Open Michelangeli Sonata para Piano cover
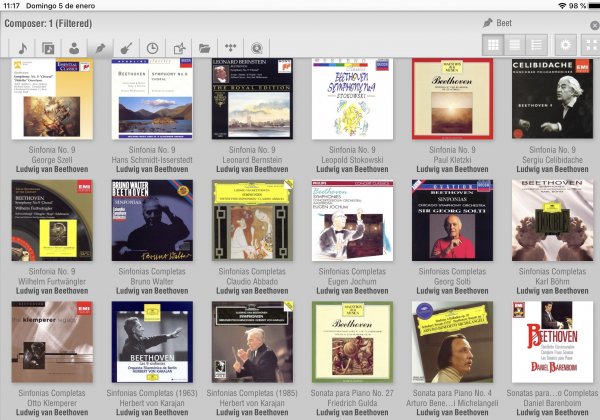 click(x=452, y=342)
